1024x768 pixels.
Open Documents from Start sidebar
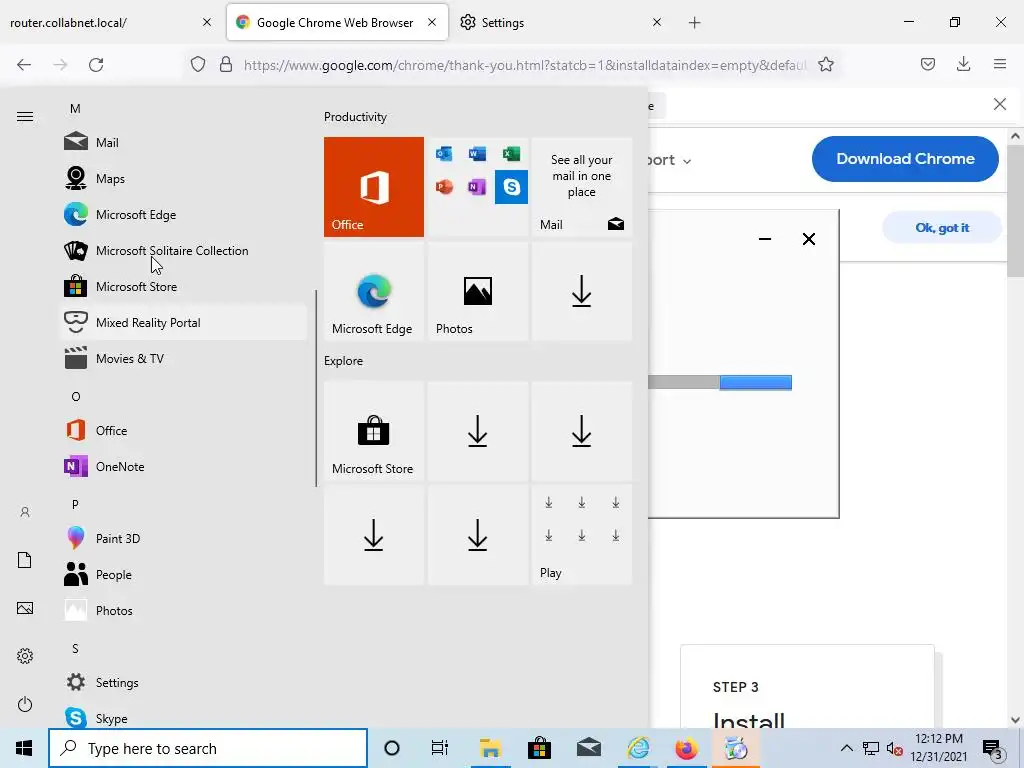point(25,560)
